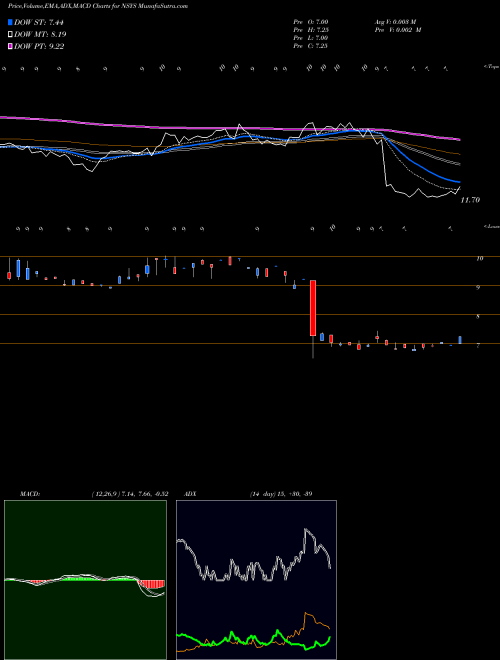Click the 'Pre H: 7.25' value

tap(311, 30)
